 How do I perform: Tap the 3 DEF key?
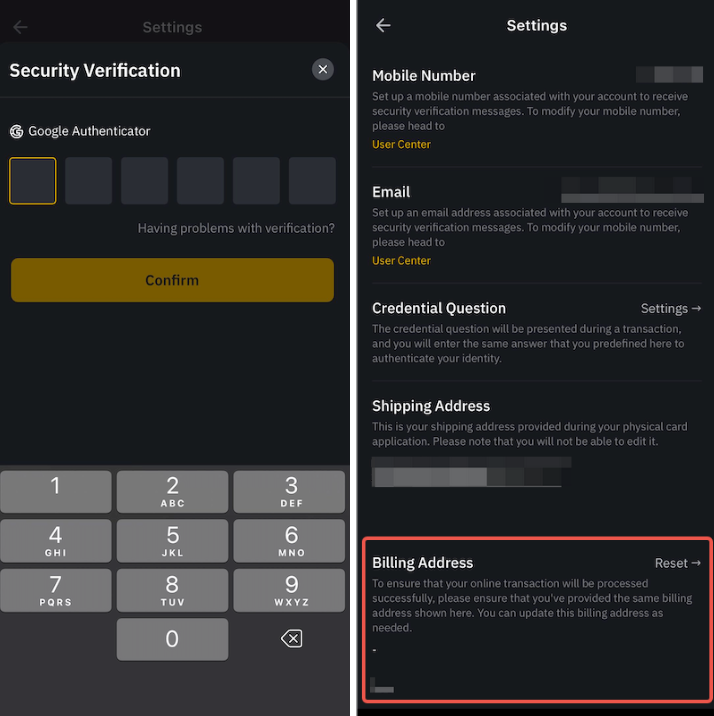[289, 491]
